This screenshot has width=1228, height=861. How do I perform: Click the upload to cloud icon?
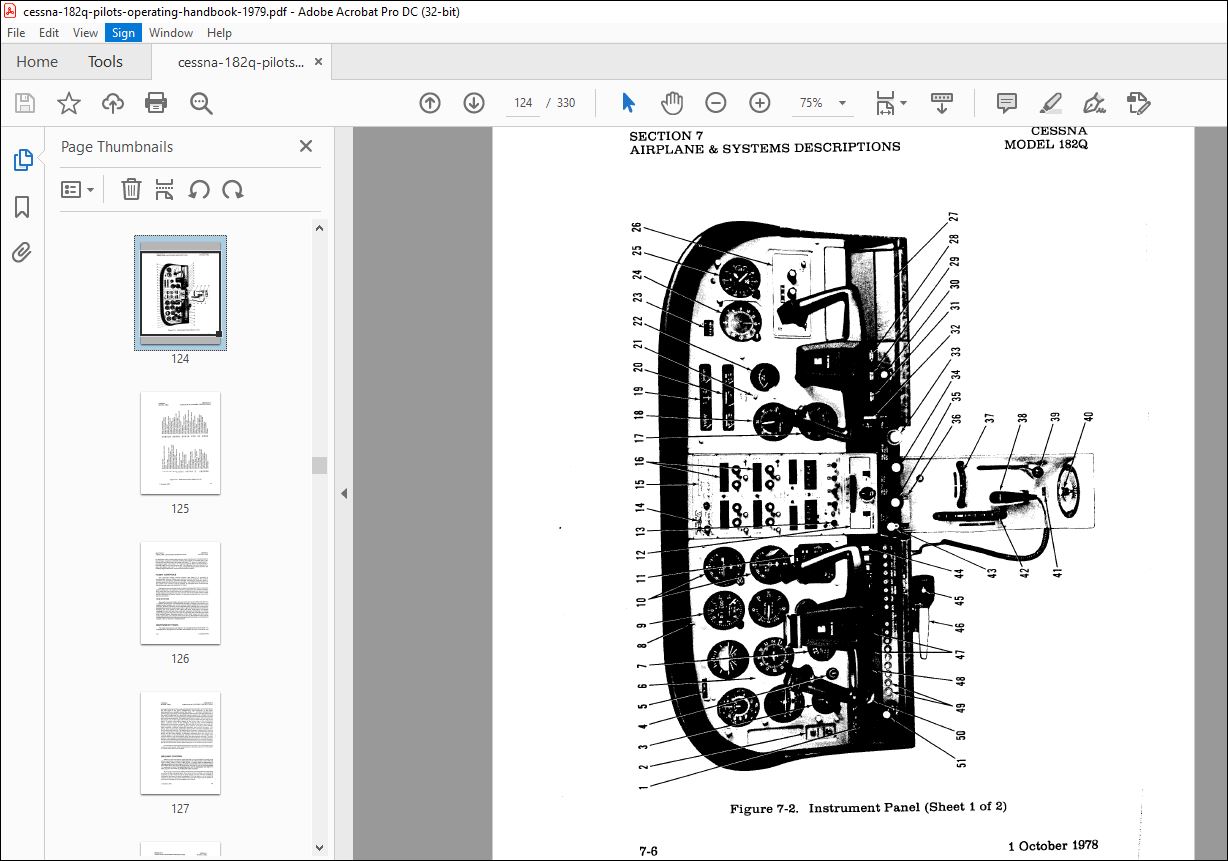click(x=113, y=103)
